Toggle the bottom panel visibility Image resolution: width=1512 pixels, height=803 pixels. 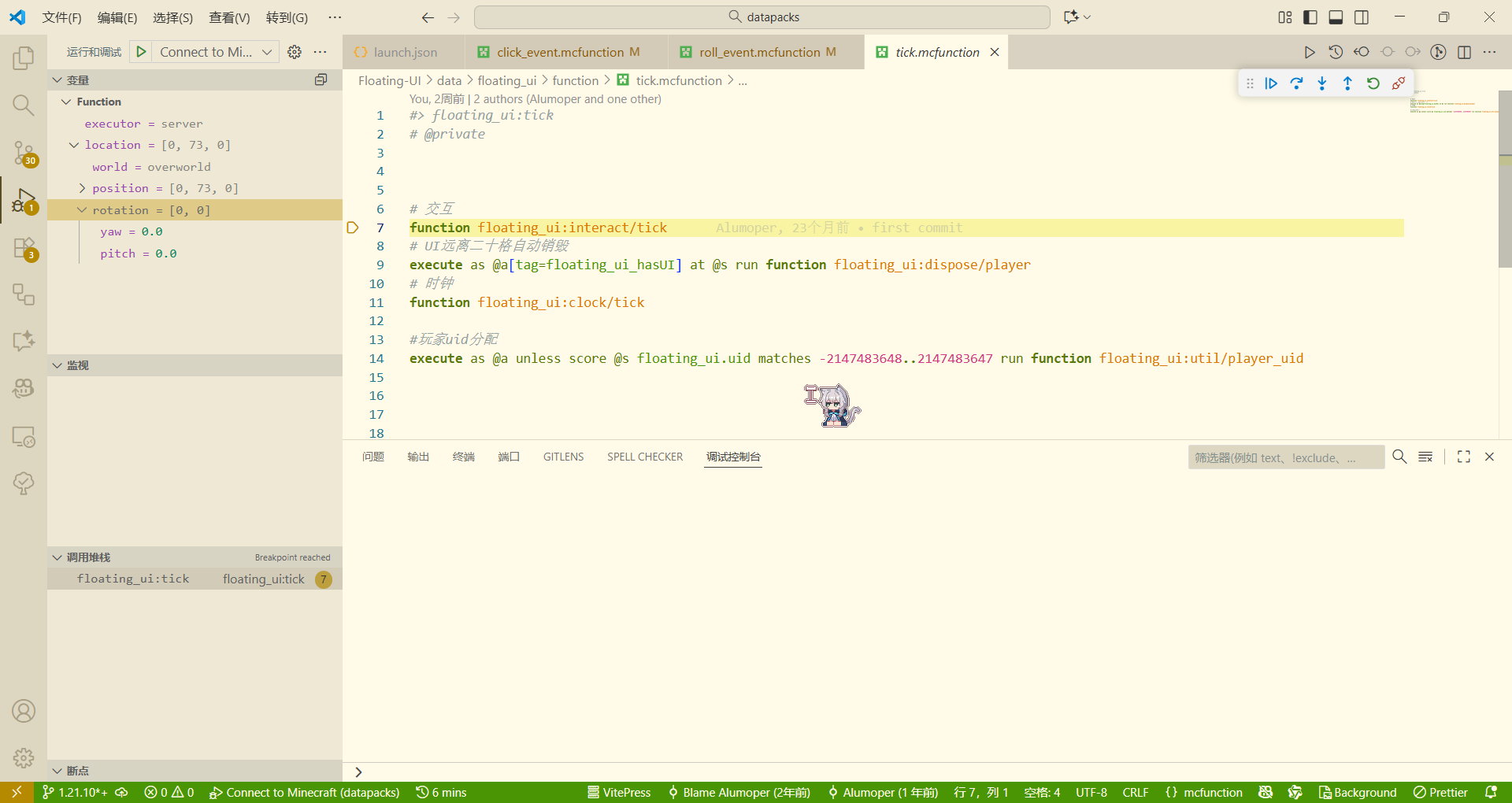click(x=1336, y=17)
